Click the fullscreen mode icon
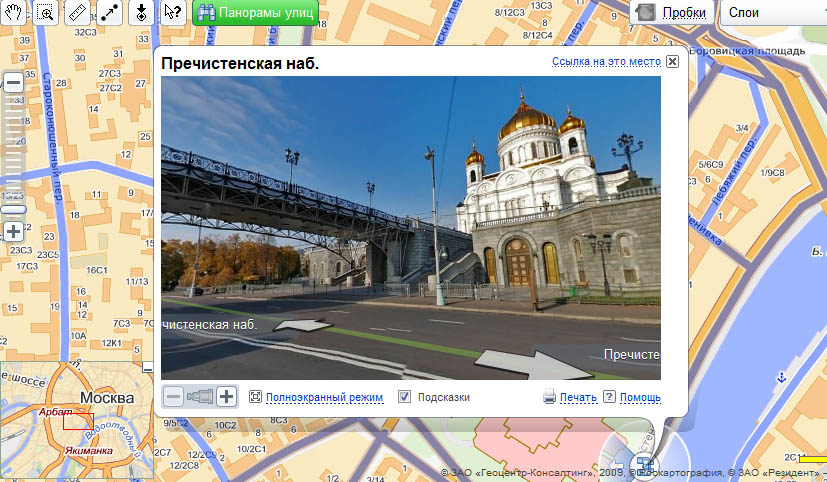Image resolution: width=827 pixels, height=482 pixels. [255, 397]
